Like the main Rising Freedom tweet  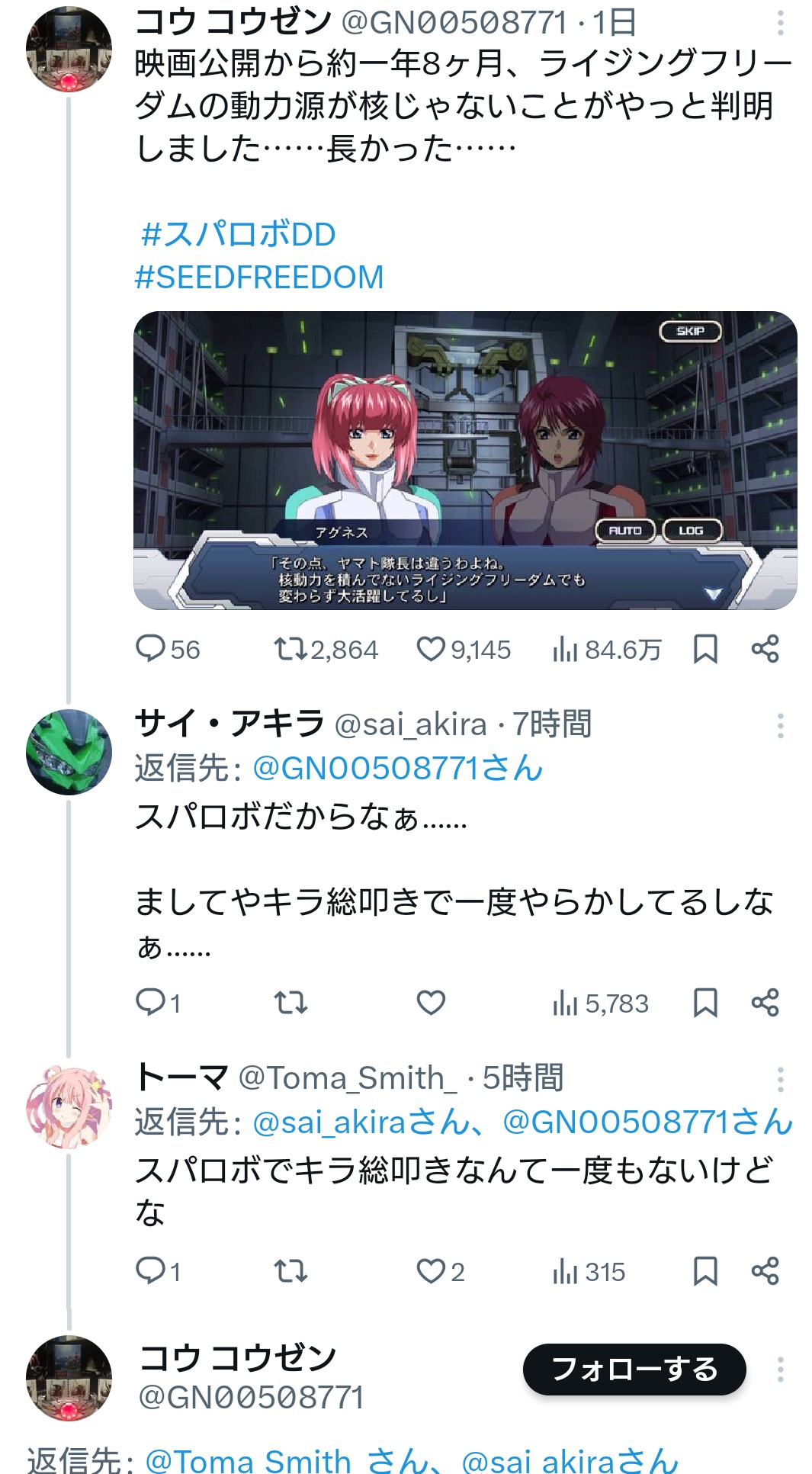(x=431, y=650)
